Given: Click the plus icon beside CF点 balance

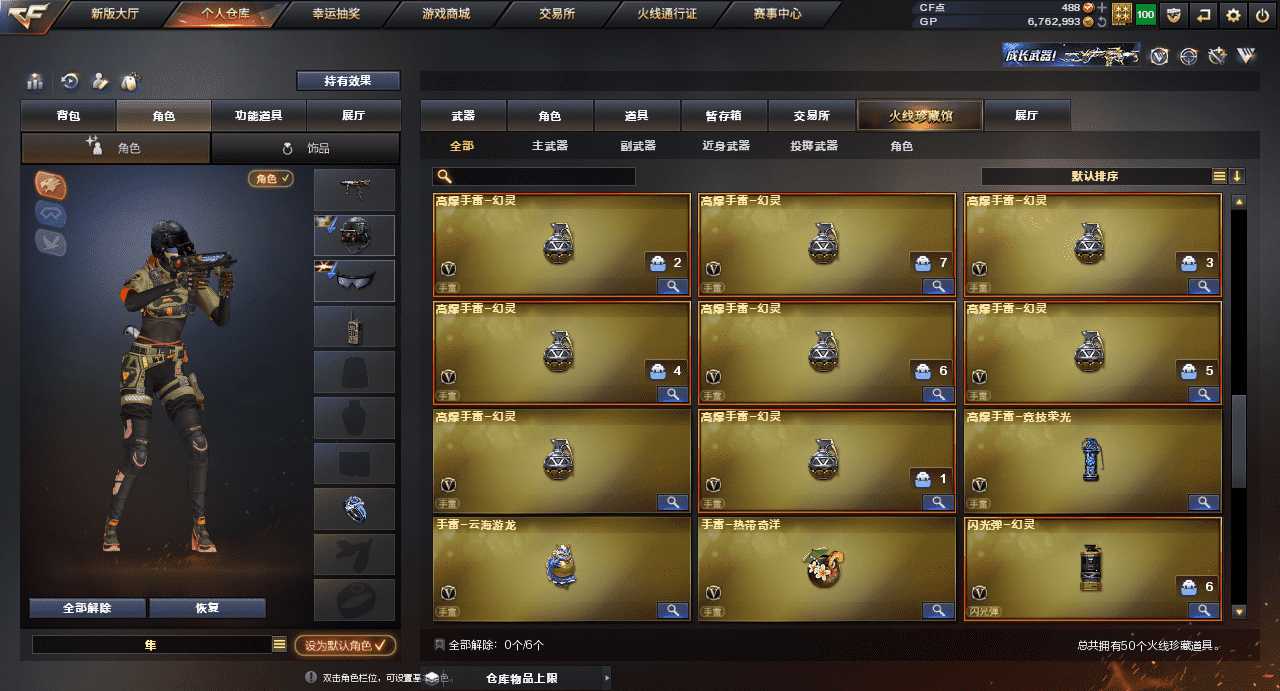Looking at the screenshot, I should click(x=1102, y=8).
